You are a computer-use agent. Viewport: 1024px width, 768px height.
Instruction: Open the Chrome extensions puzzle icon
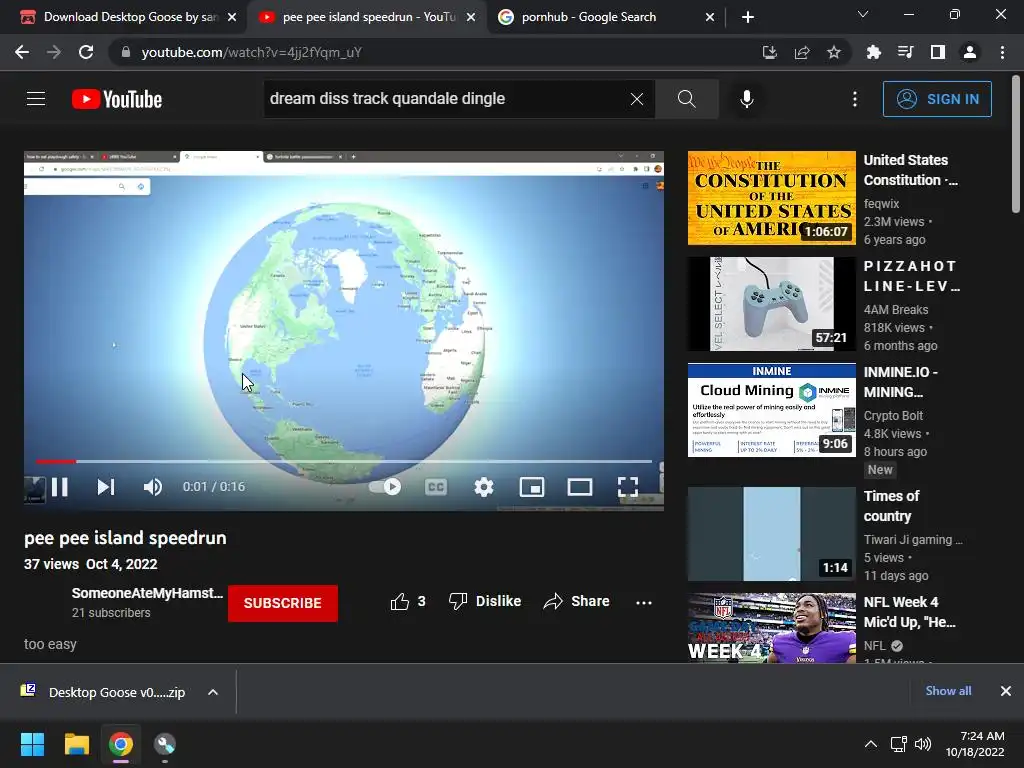873,52
